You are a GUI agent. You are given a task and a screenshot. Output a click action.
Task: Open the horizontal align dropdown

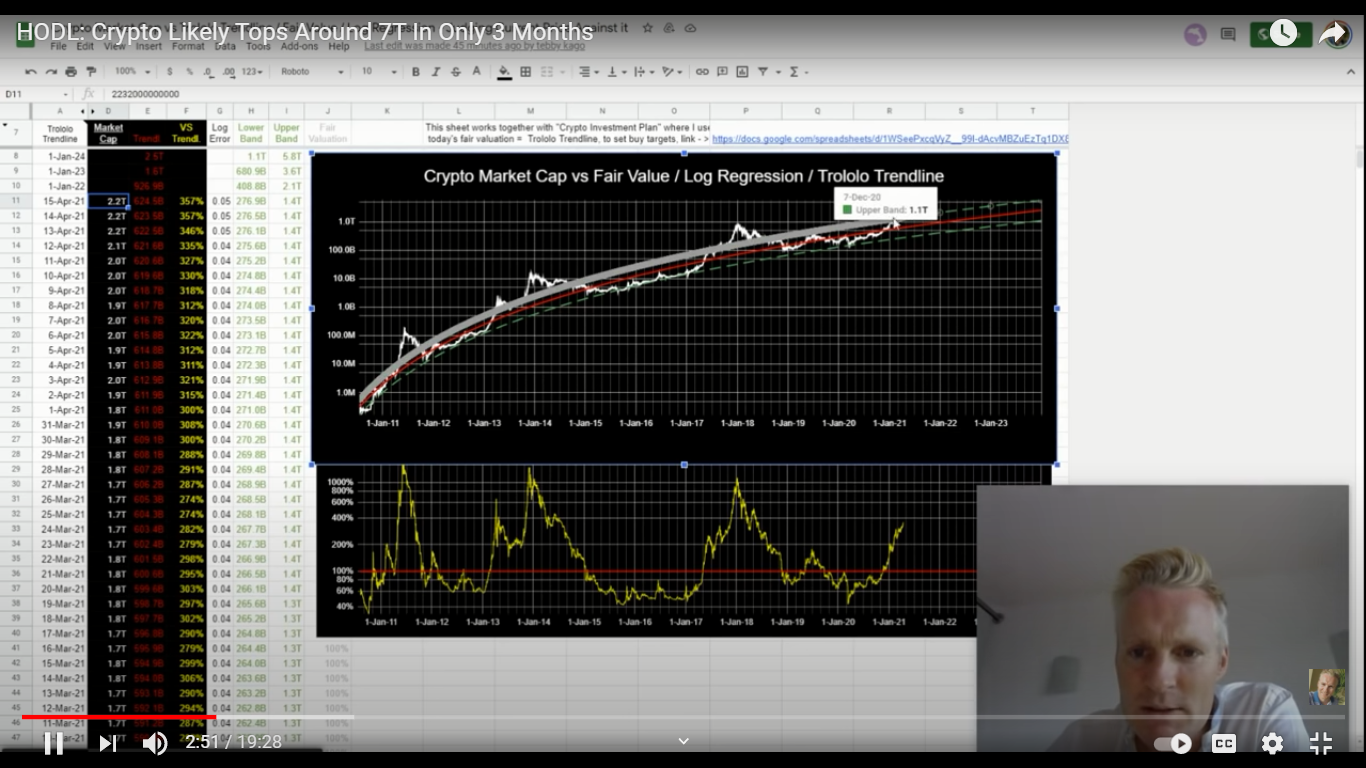click(x=588, y=72)
